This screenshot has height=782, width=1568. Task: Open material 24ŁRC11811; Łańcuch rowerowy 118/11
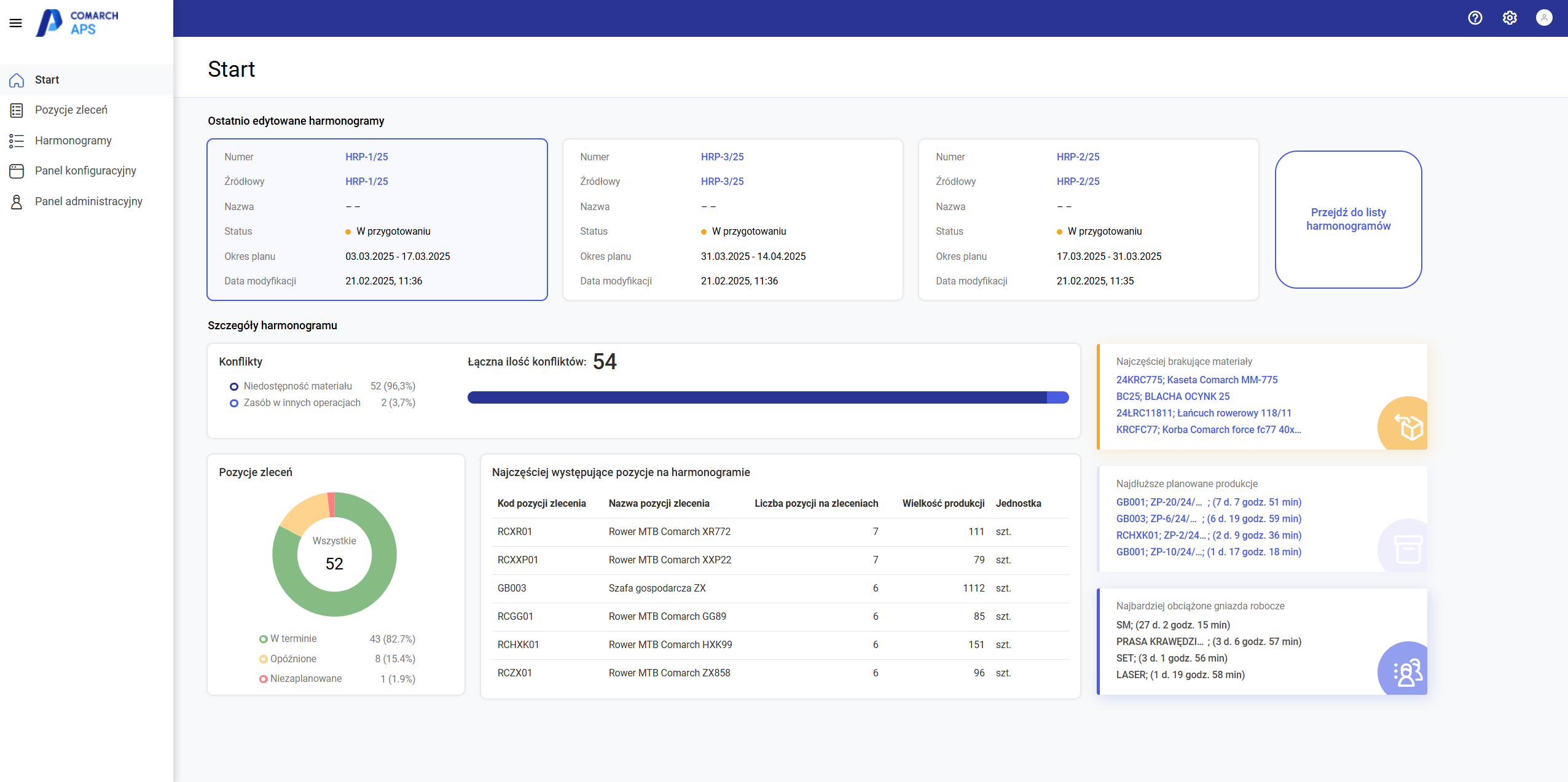[1204, 413]
